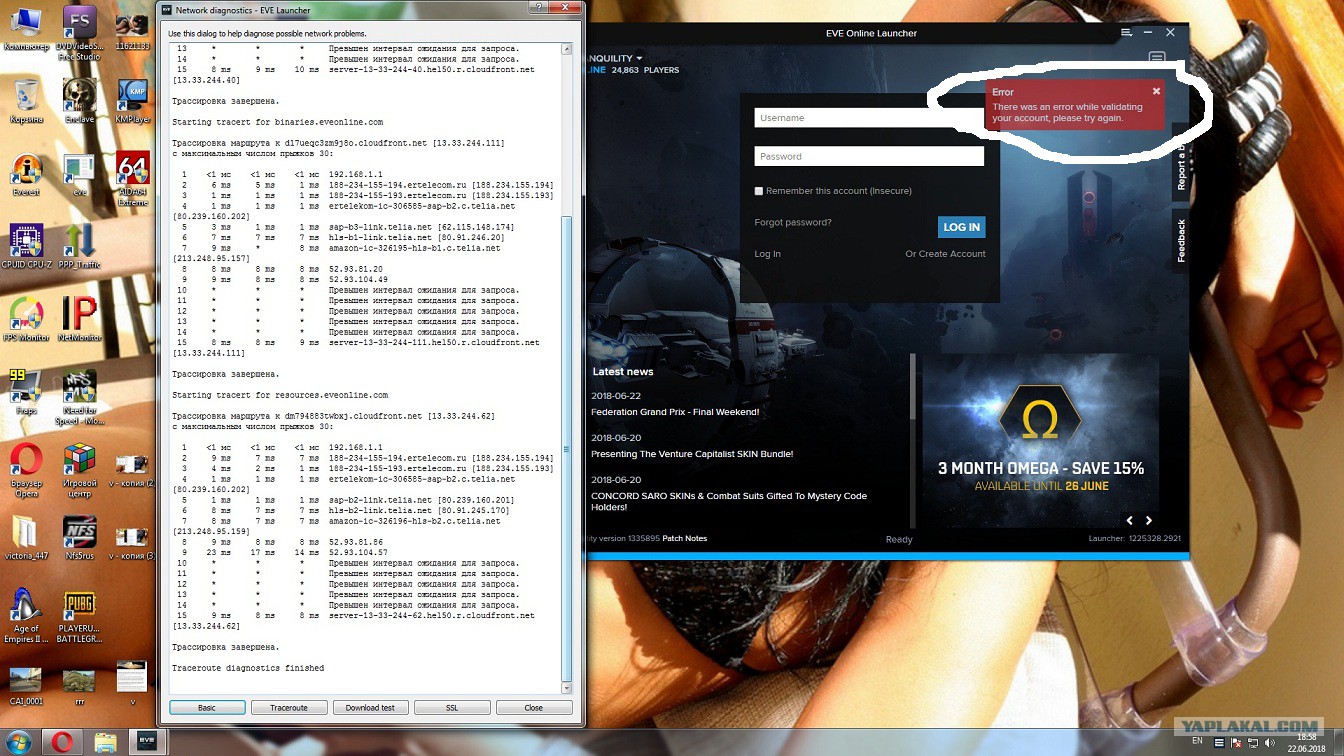Open the CAI_0001 image file
The height and width of the screenshot is (756, 1344).
tap(26, 686)
